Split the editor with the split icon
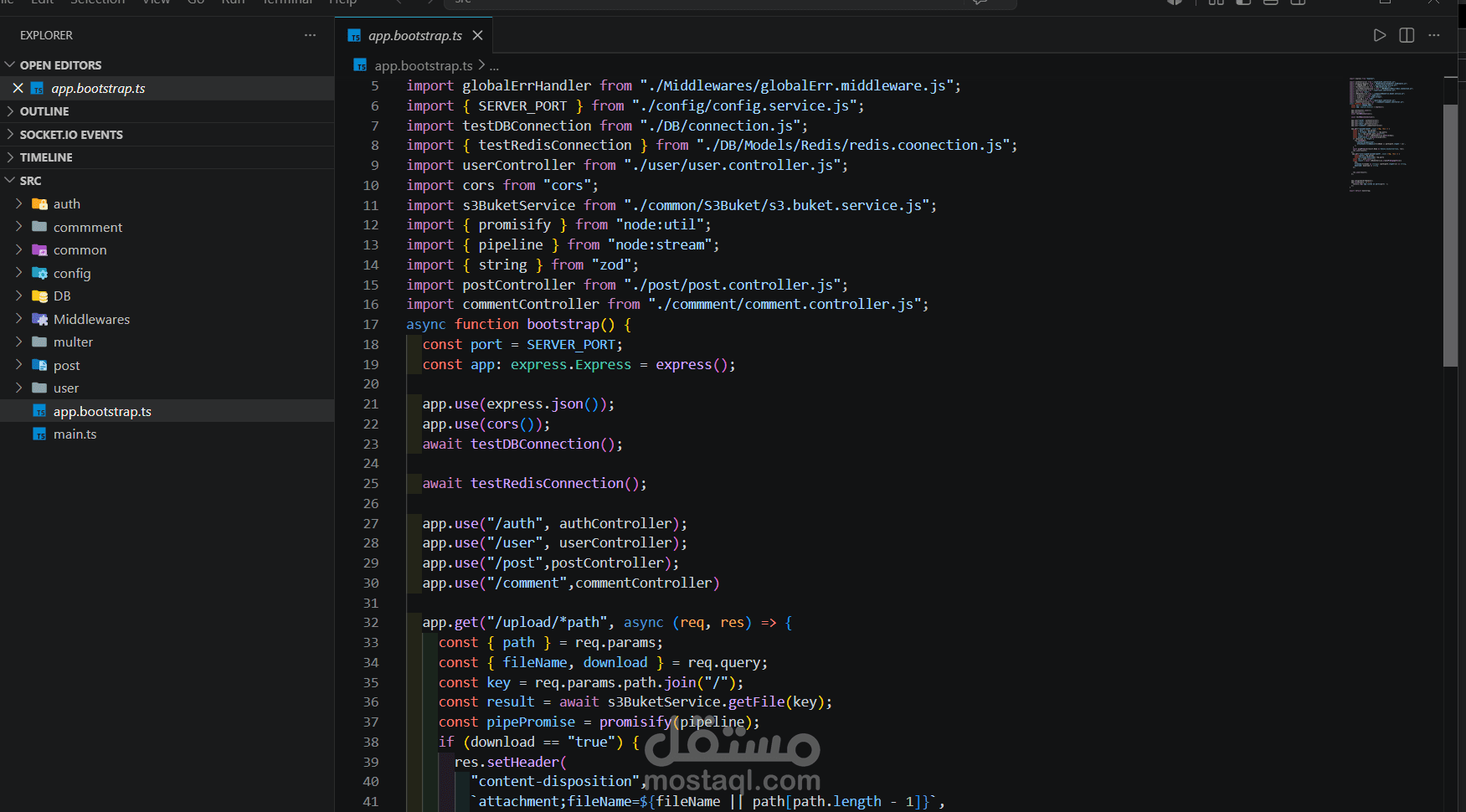The width and height of the screenshot is (1466, 812). 1407,35
